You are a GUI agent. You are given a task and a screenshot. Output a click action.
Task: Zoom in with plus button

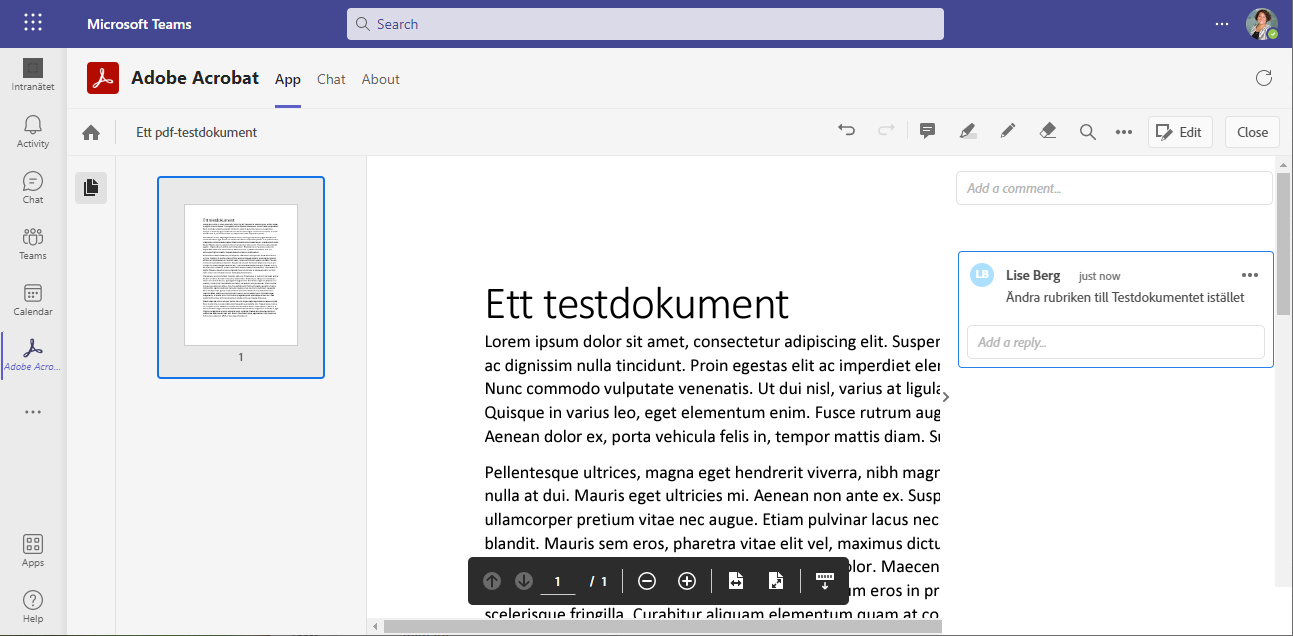click(x=687, y=581)
